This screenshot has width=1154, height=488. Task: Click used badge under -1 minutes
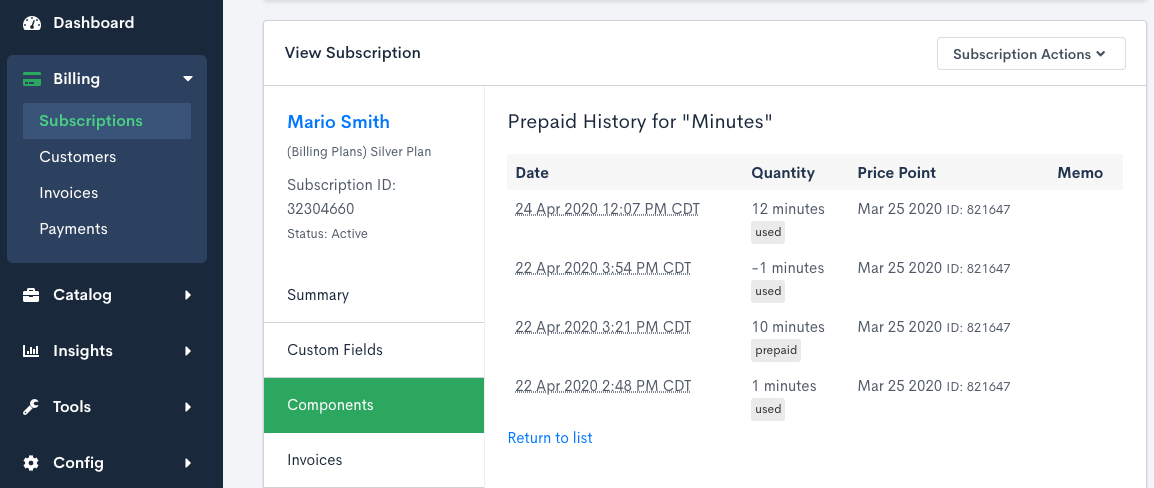pyautogui.click(x=768, y=291)
